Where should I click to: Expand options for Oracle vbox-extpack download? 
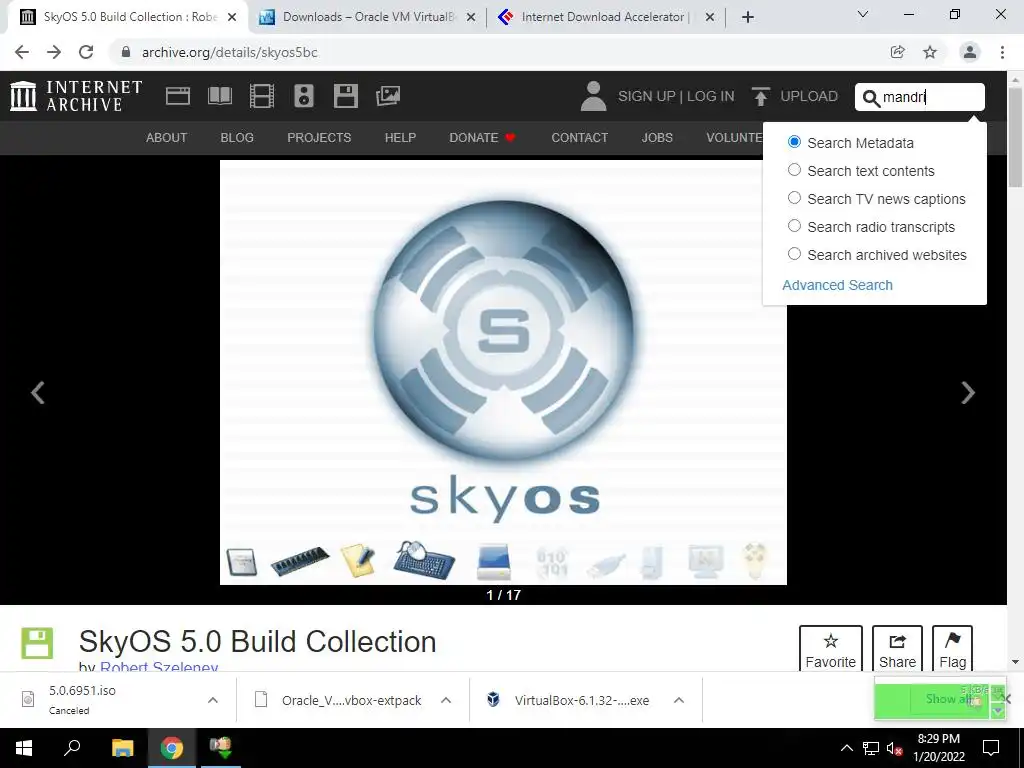pyautogui.click(x=446, y=700)
